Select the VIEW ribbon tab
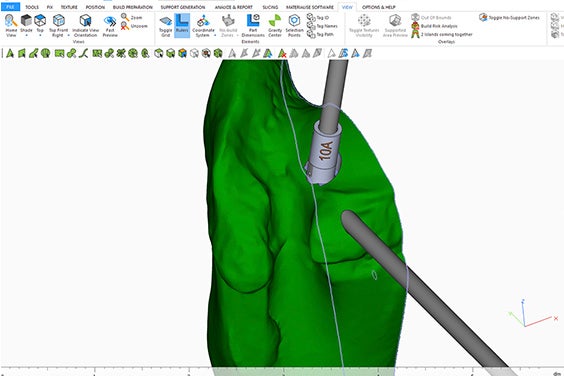This screenshot has height=376, width=564. coord(347,7)
